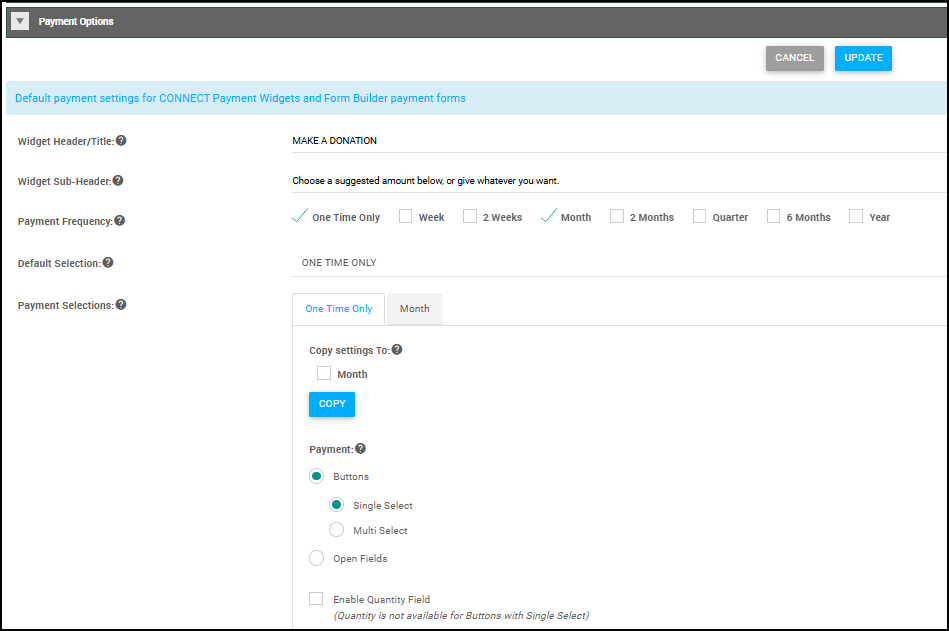Open the Default Selection dropdown
This screenshot has width=949, height=631.
tap(619, 263)
